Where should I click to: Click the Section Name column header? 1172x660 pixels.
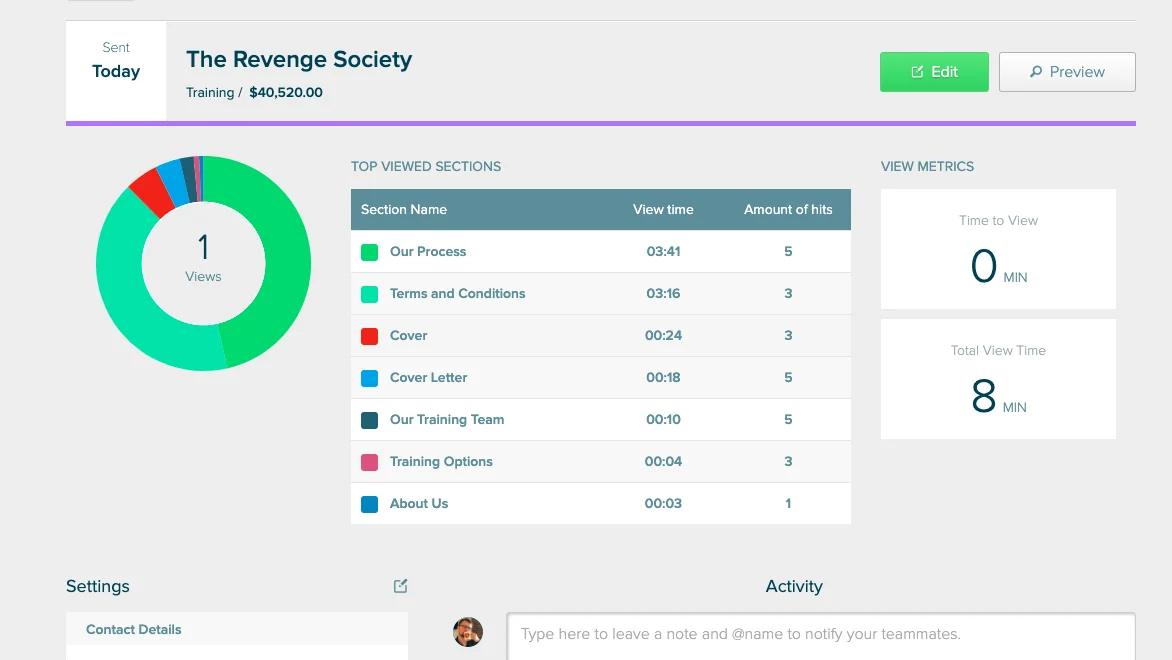coord(404,210)
